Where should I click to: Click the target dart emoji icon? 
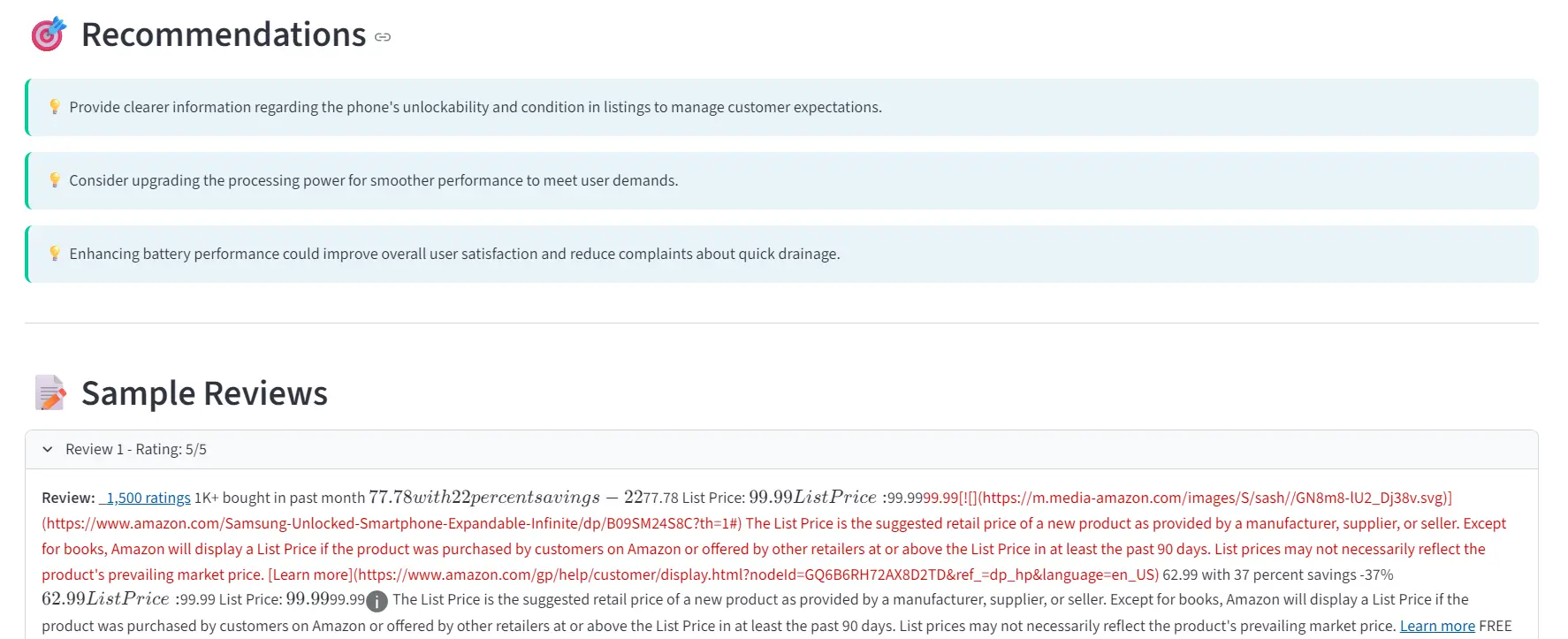click(x=49, y=34)
